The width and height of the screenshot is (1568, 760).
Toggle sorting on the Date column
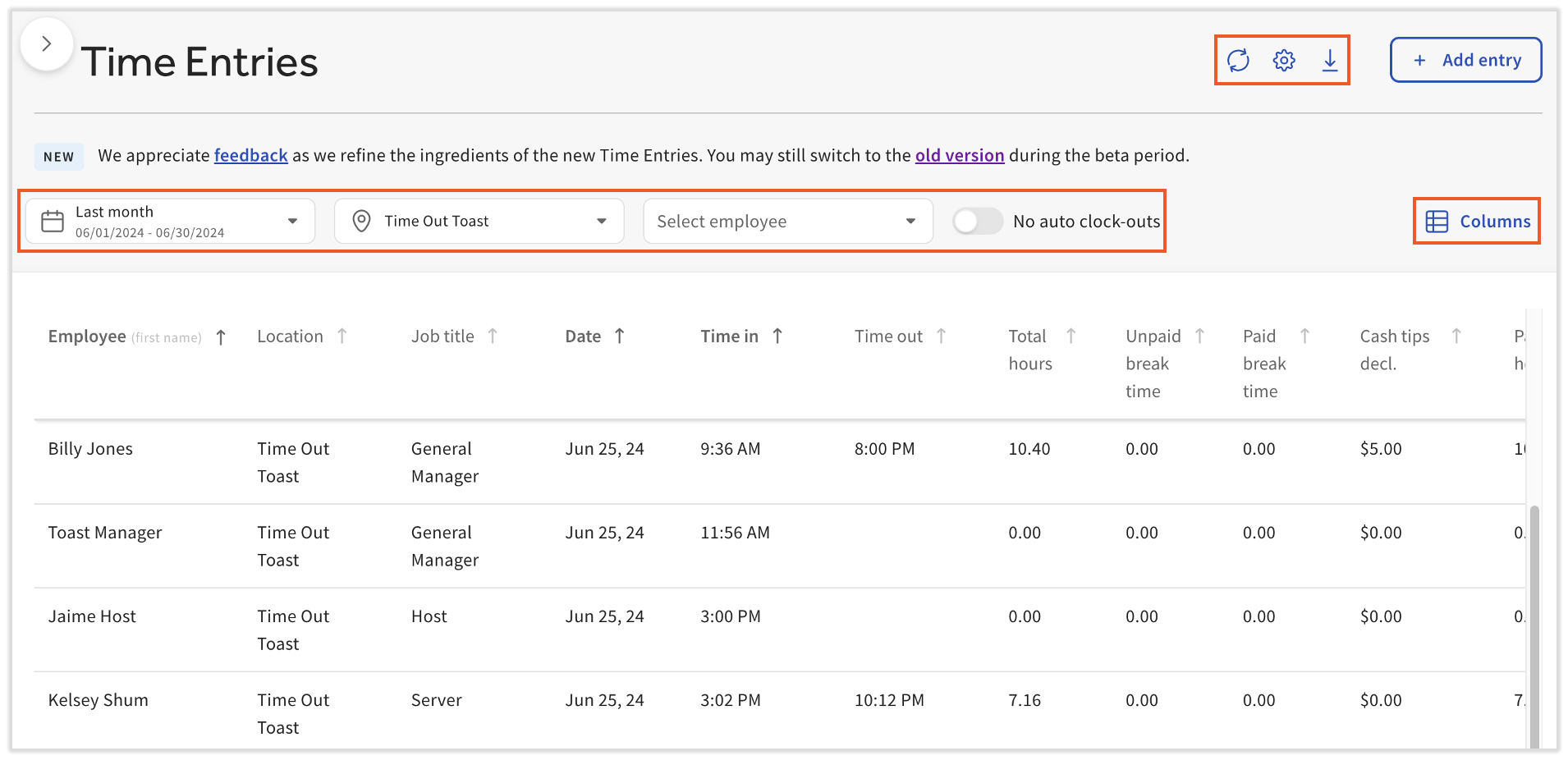pos(621,336)
